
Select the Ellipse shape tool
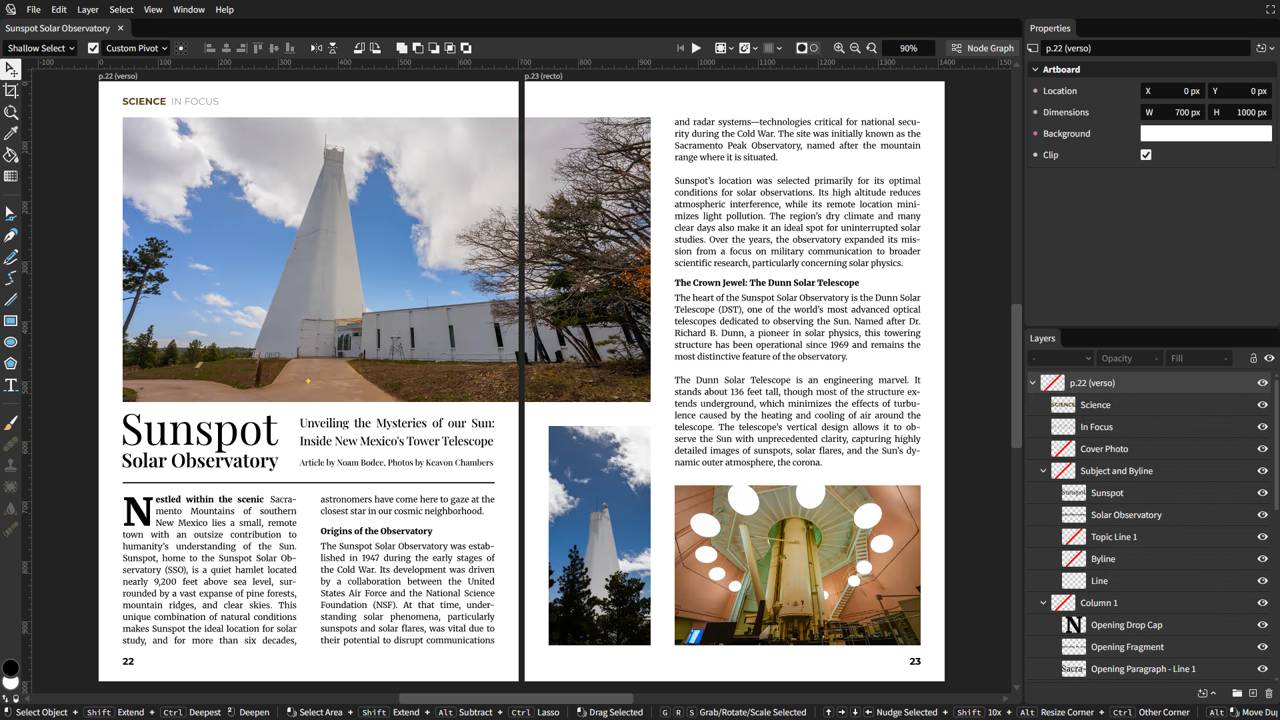click(x=11, y=342)
